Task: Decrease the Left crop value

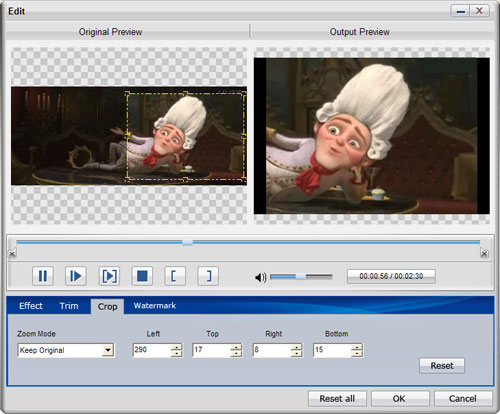Action: click(x=177, y=353)
